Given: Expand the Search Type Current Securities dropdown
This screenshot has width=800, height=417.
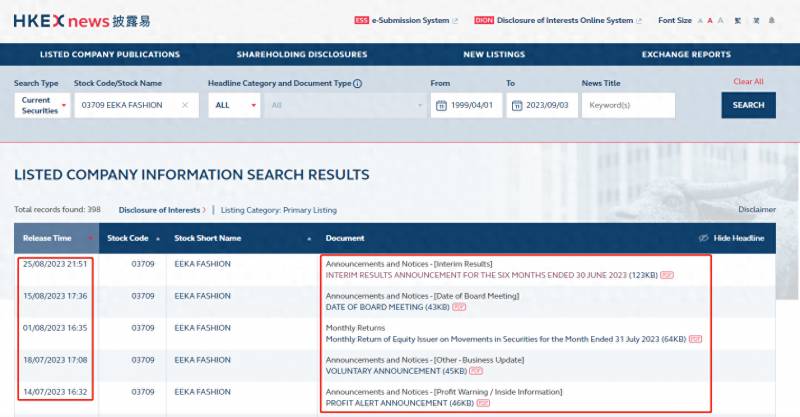Looking at the screenshot, I should click(42, 105).
